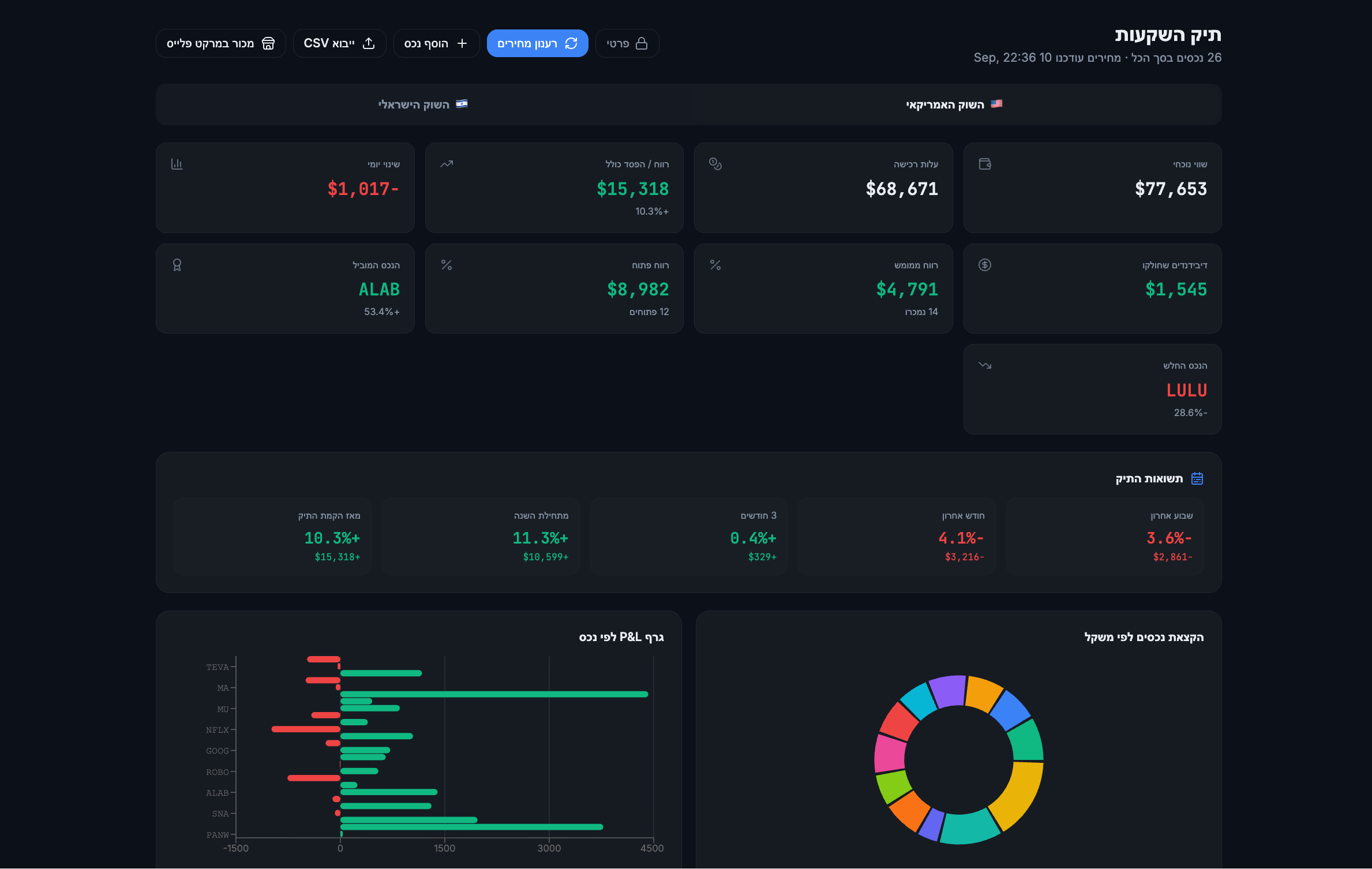Viewport: 1372px width, 869px height.
Task: Click the portfolio title (תיק השקעות)
Action: (1168, 35)
